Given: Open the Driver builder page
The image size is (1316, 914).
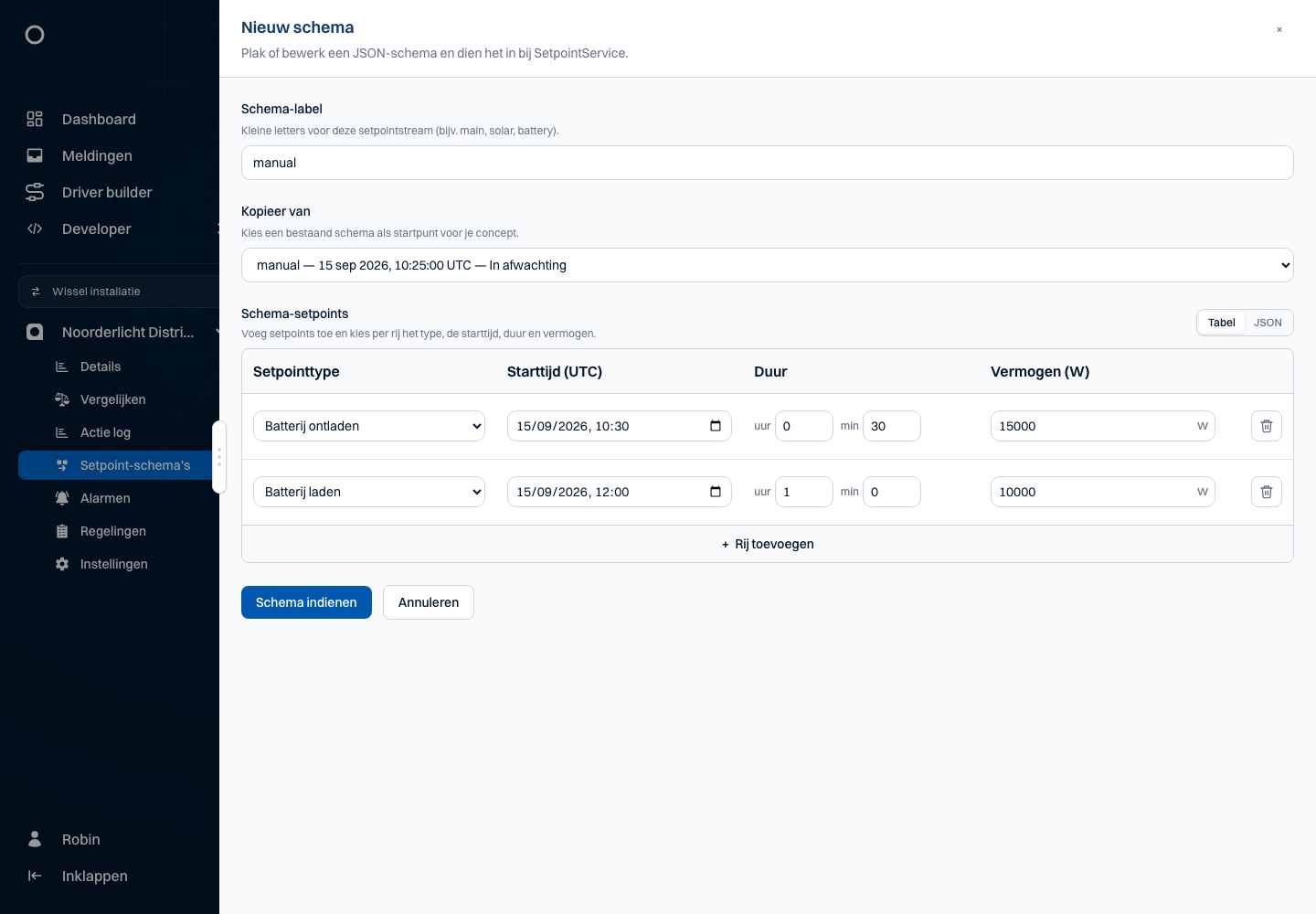Looking at the screenshot, I should [x=107, y=192].
